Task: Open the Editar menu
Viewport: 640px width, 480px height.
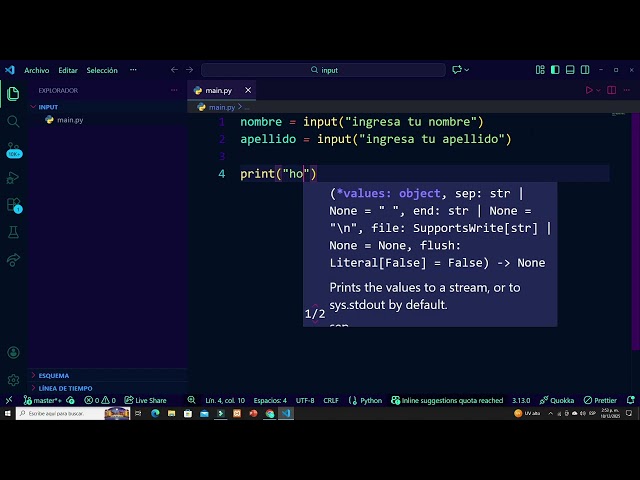Action: point(68,70)
